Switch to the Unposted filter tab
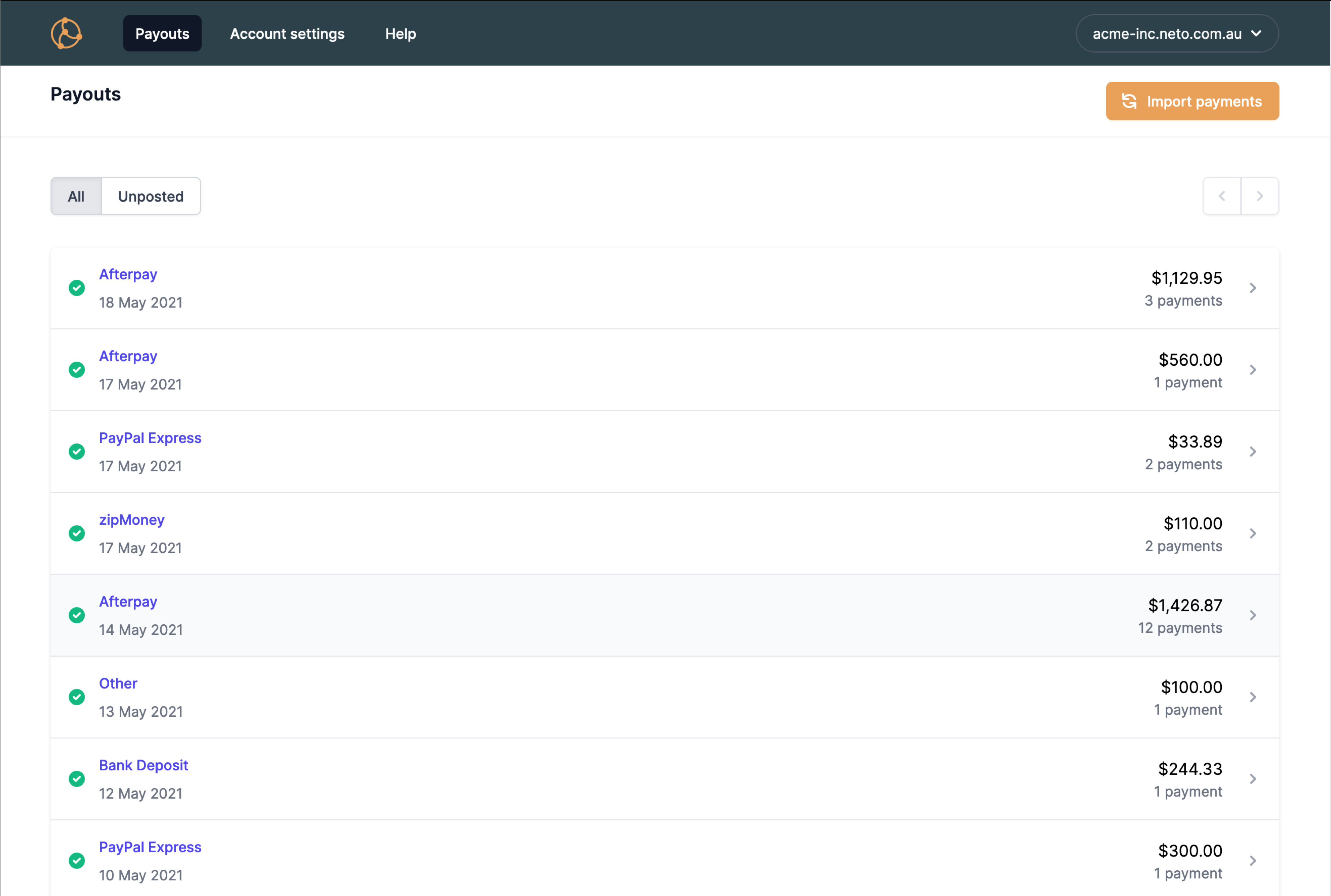The image size is (1331, 896). [151, 196]
